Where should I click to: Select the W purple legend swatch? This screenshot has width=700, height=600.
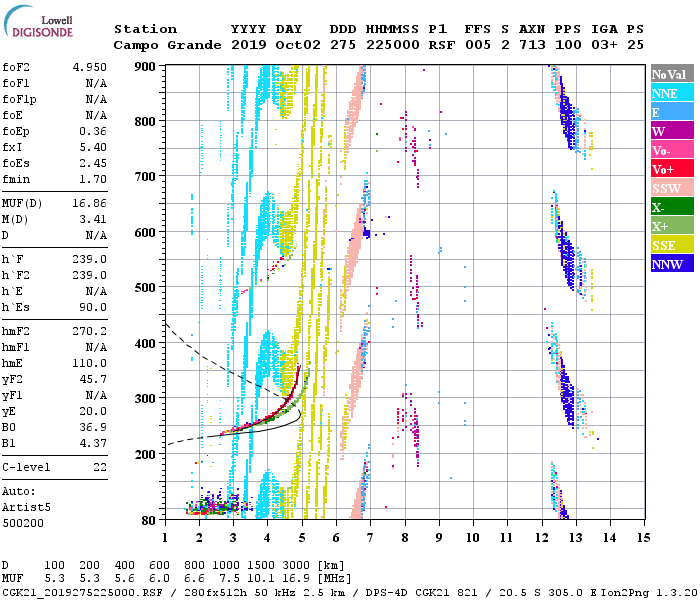[672, 131]
